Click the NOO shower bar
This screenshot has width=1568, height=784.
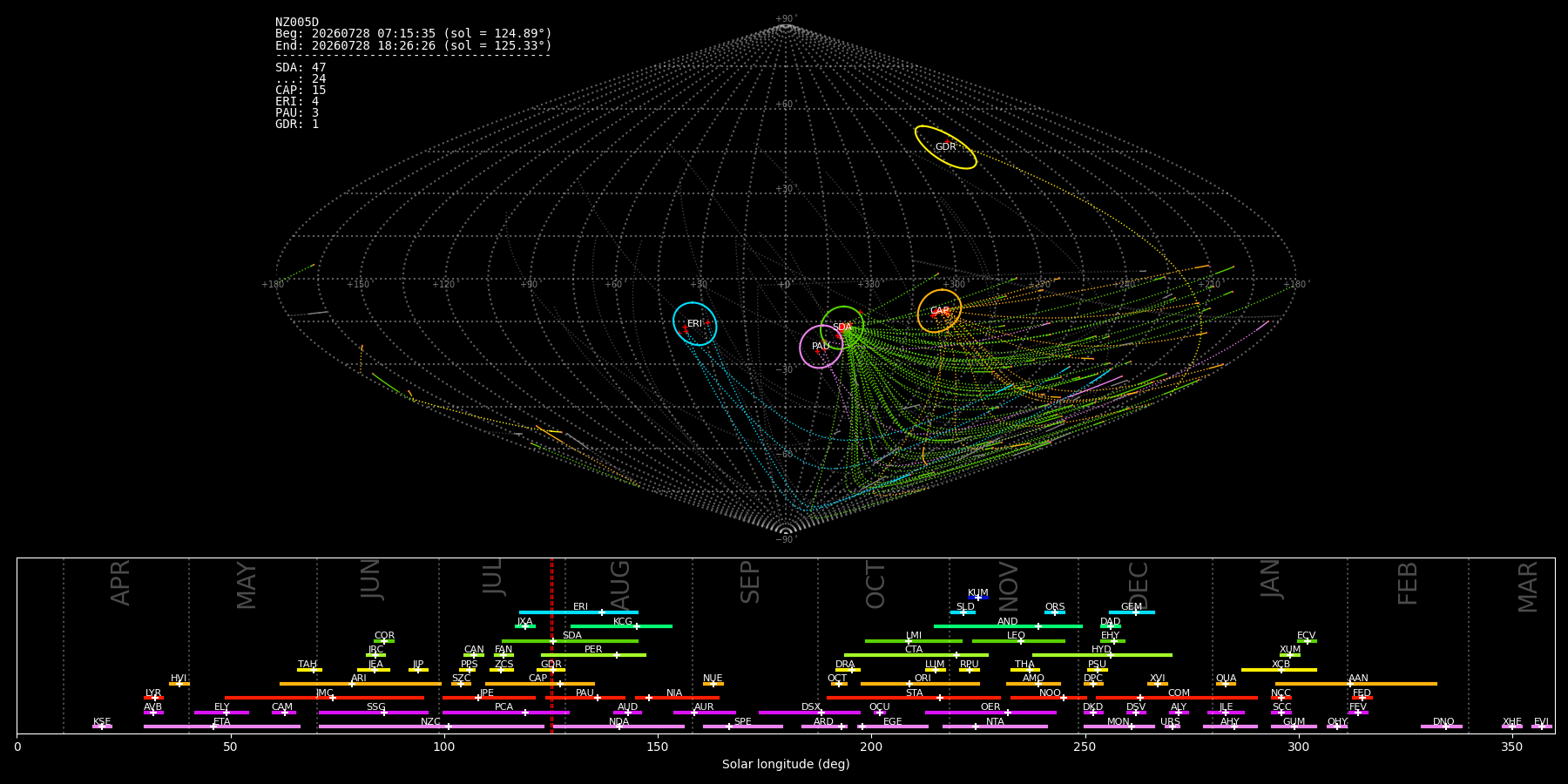click(1049, 698)
